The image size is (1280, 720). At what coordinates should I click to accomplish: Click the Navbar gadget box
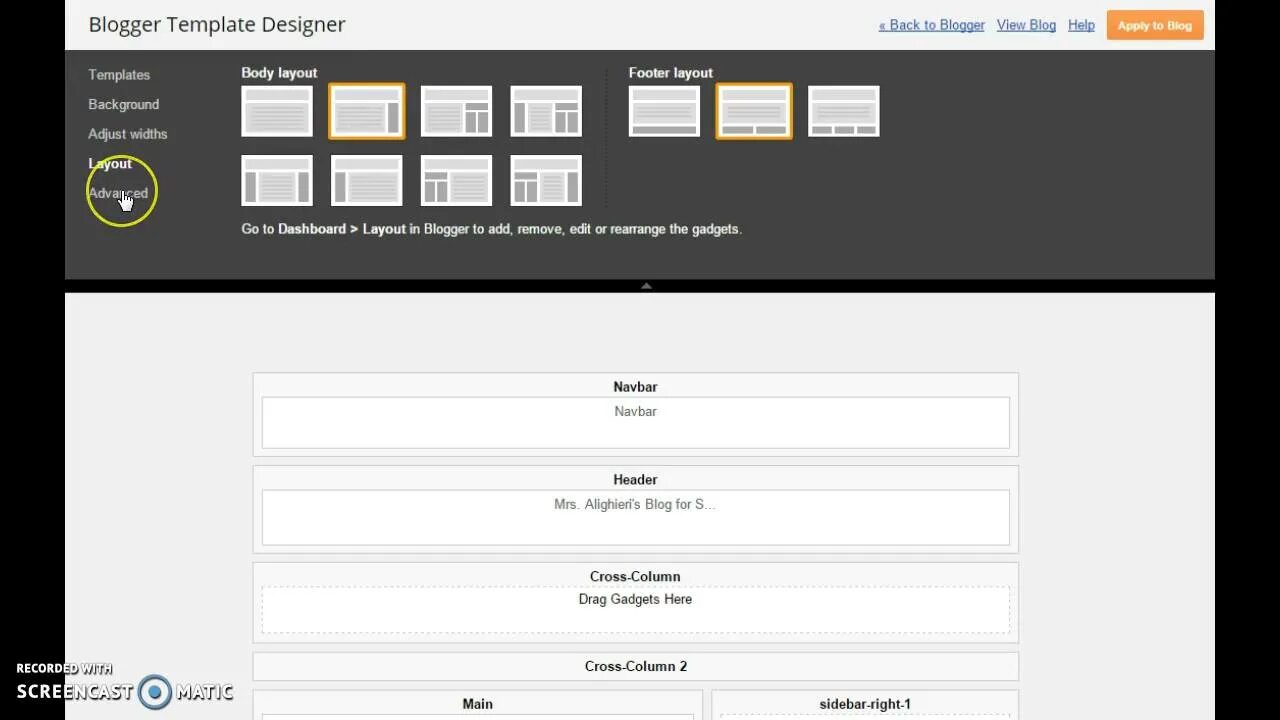coord(635,423)
